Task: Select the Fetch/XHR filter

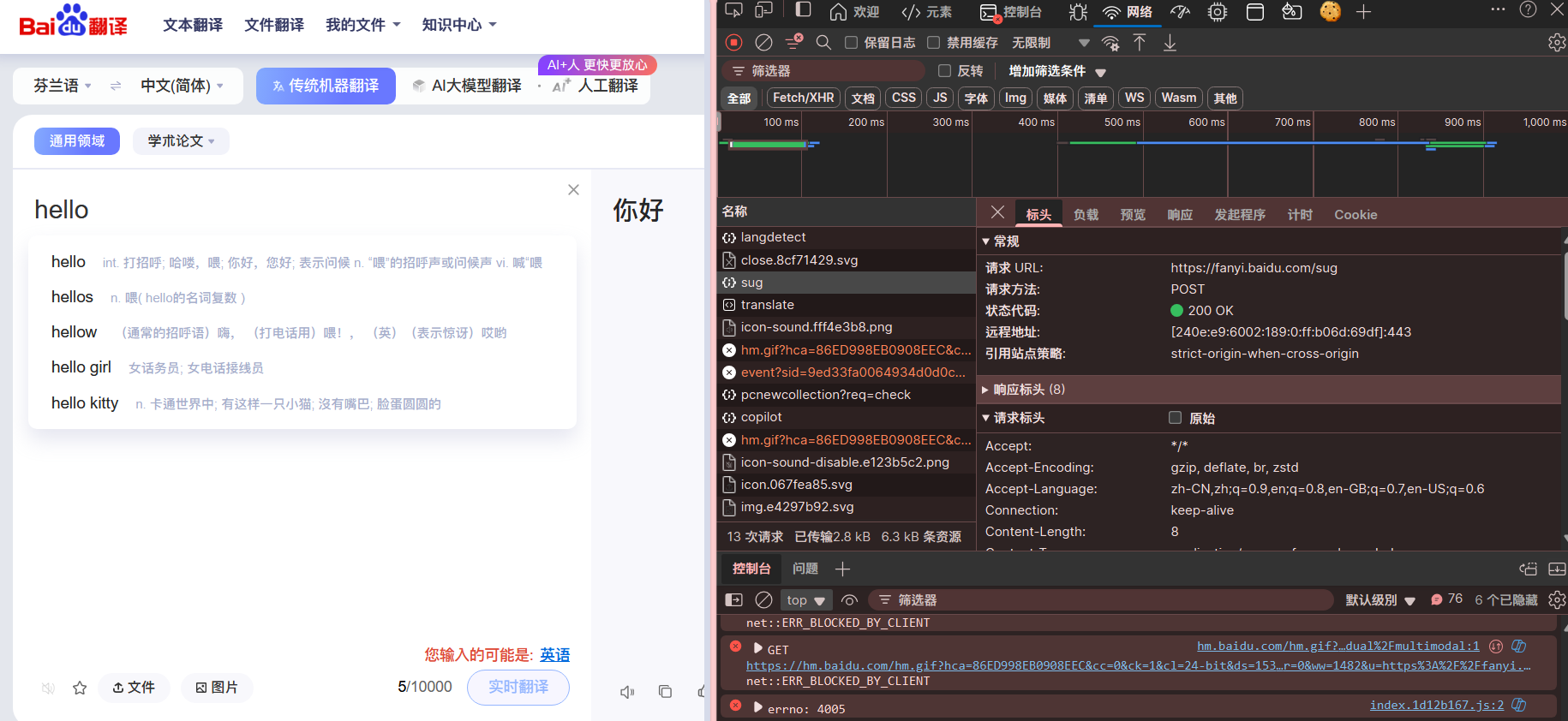Action: click(x=803, y=98)
